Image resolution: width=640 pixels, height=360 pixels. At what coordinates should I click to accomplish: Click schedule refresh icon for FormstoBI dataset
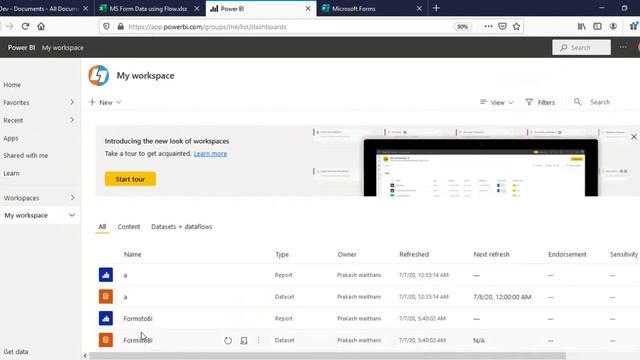(x=244, y=340)
